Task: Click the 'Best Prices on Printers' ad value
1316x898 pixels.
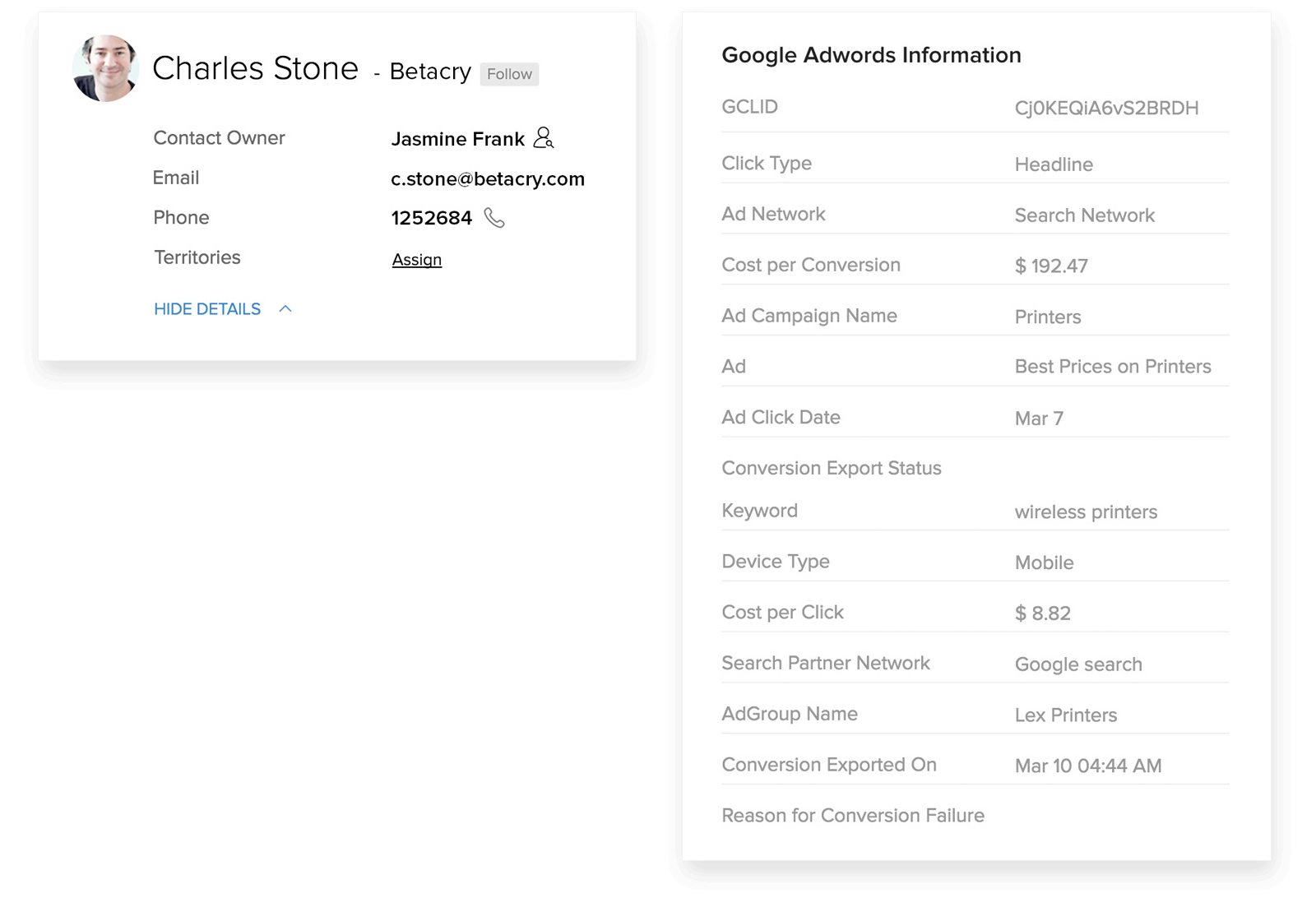Action: 1112,367
